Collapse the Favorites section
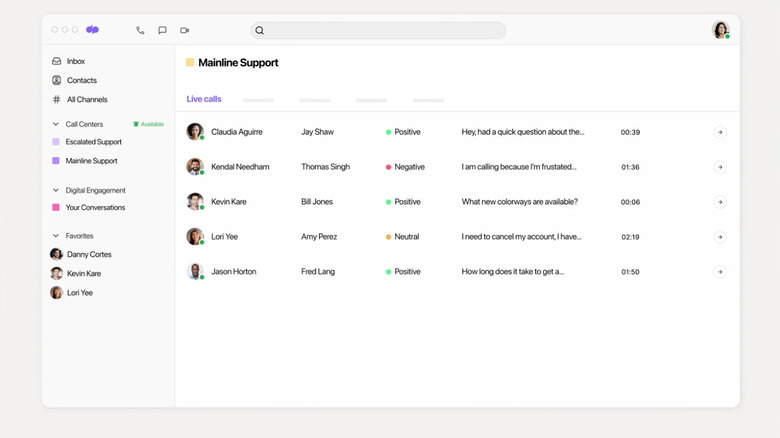This screenshot has height=438, width=780. (x=56, y=236)
